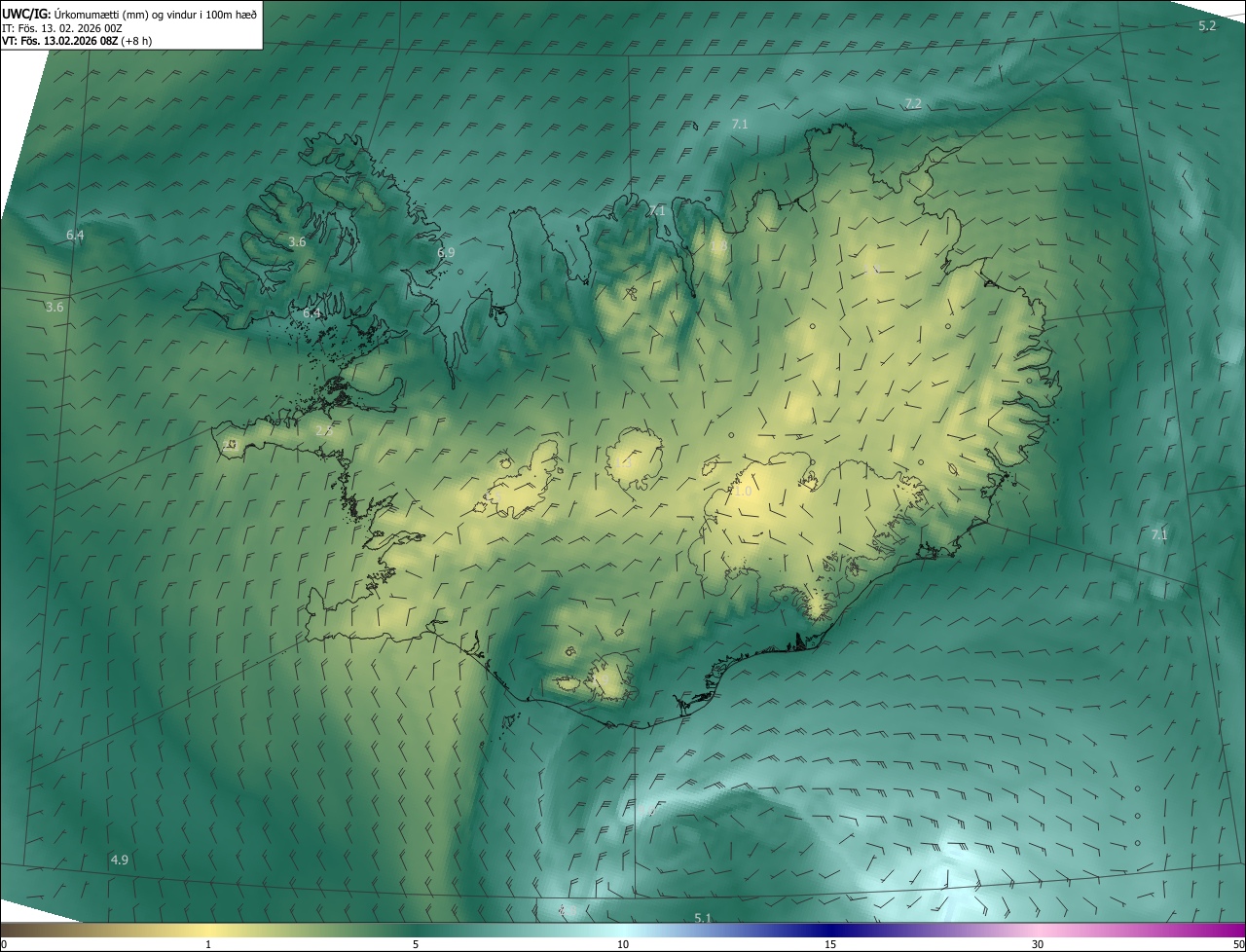The image size is (1246, 952).
Task: Click the colorbar tick label 50
Action: 1238,944
